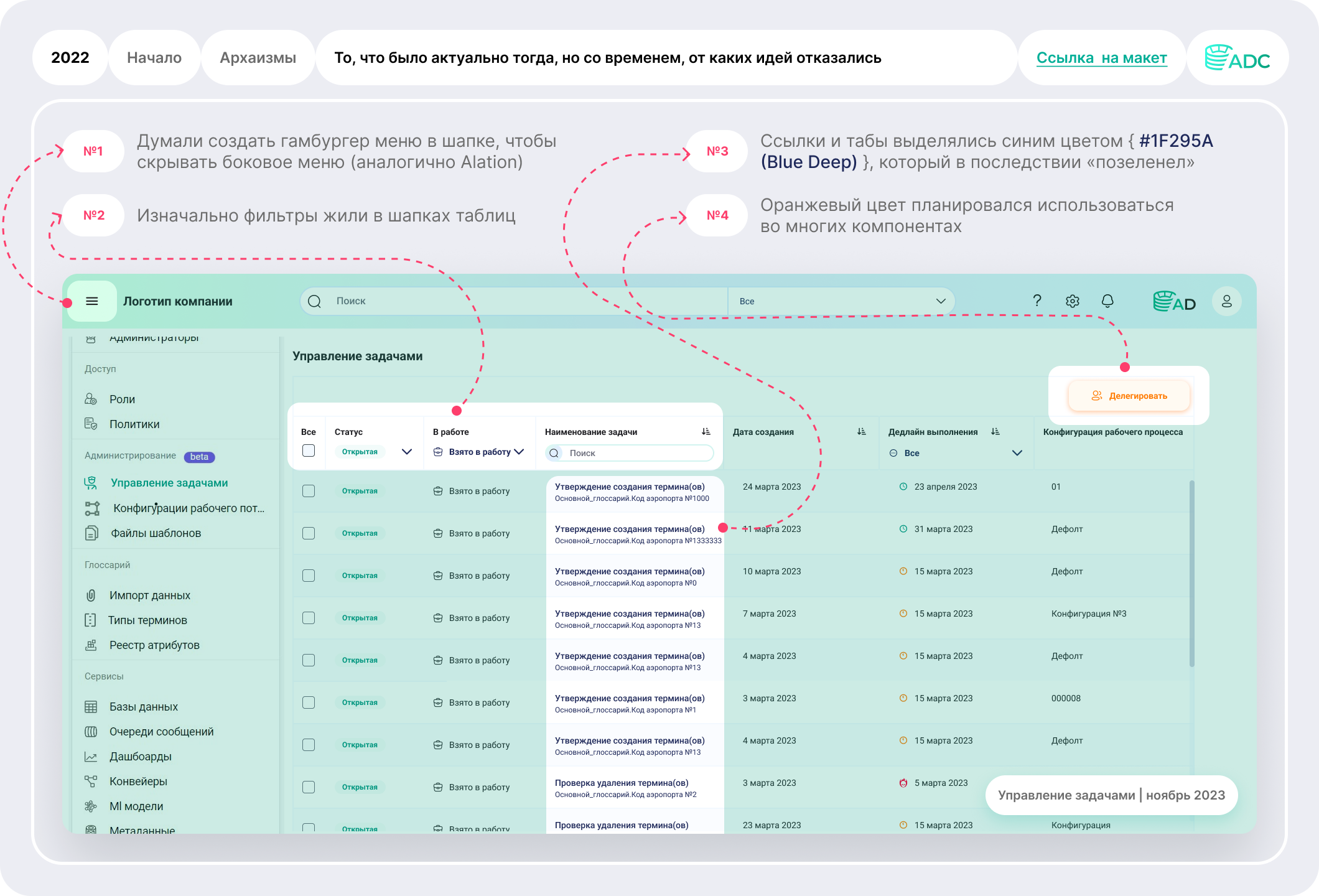The image size is (1319, 896).
Task: Open Импорт данных in the sidebar
Action: [x=150, y=595]
